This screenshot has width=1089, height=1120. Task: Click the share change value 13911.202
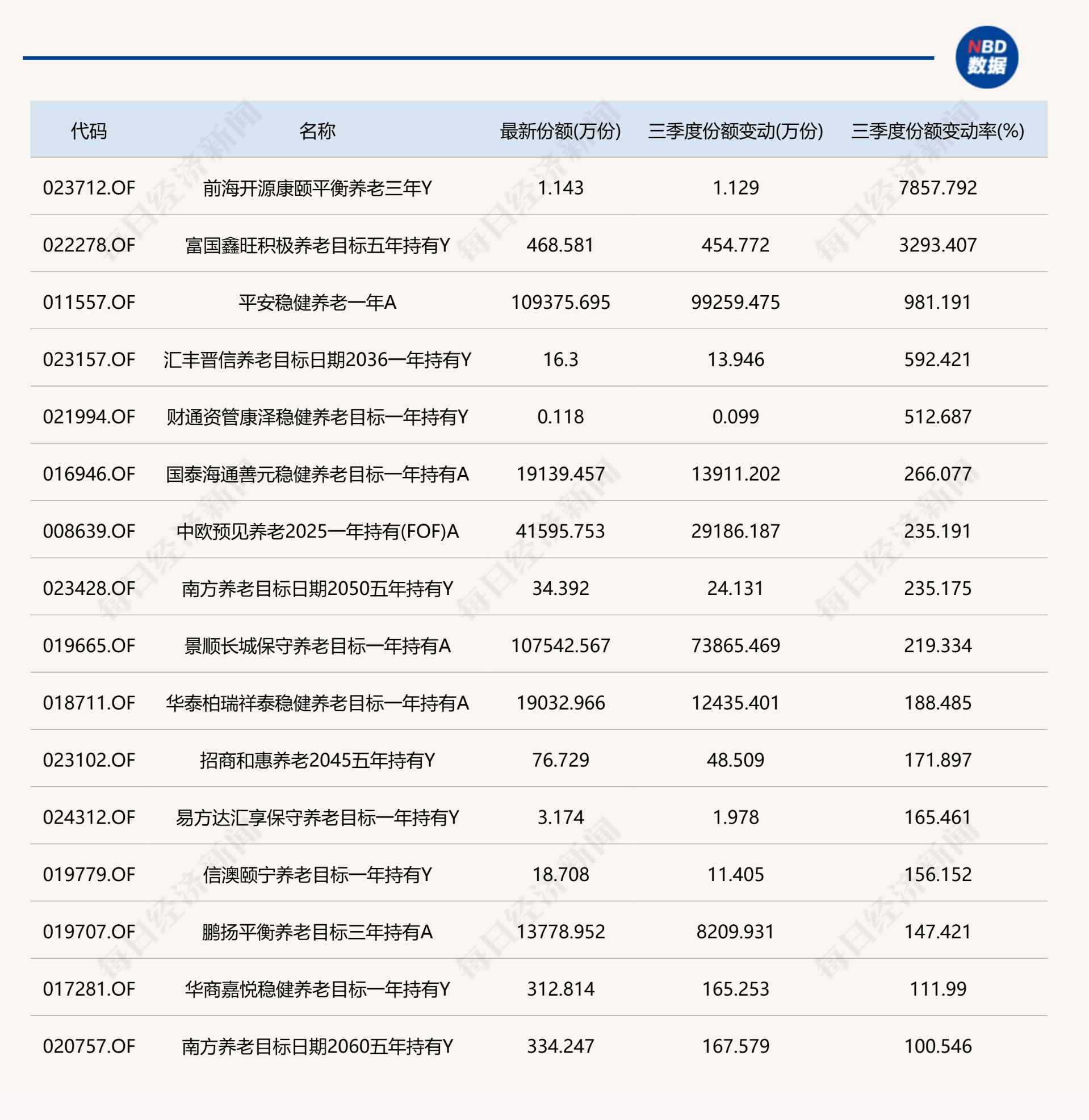coord(735,473)
